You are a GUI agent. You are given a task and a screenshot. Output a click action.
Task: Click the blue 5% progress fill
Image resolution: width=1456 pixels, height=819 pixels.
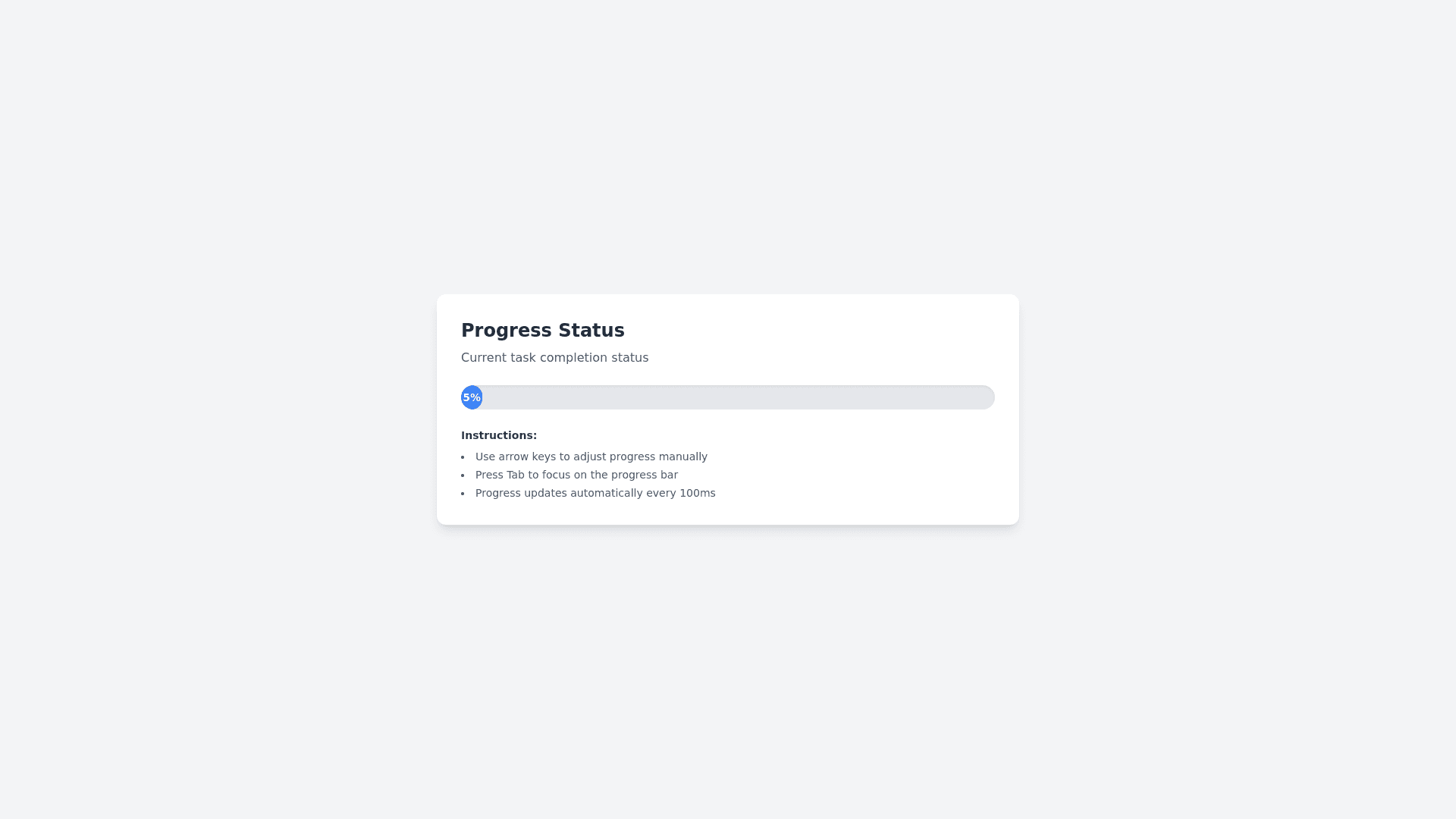click(472, 397)
